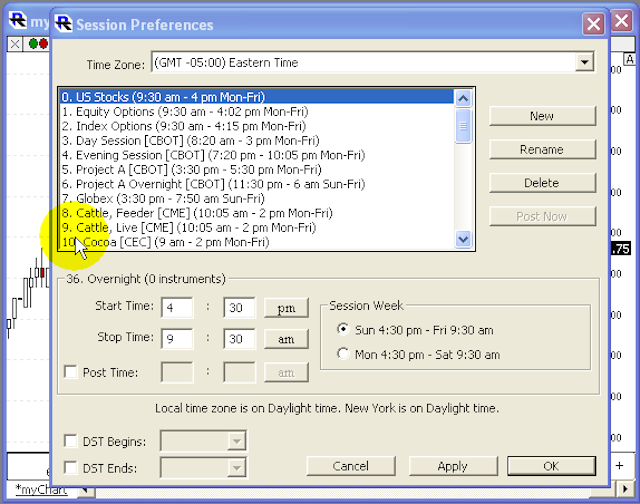Check the DST Begins checkbox
Screen dimensions: 640x504
coord(71,441)
